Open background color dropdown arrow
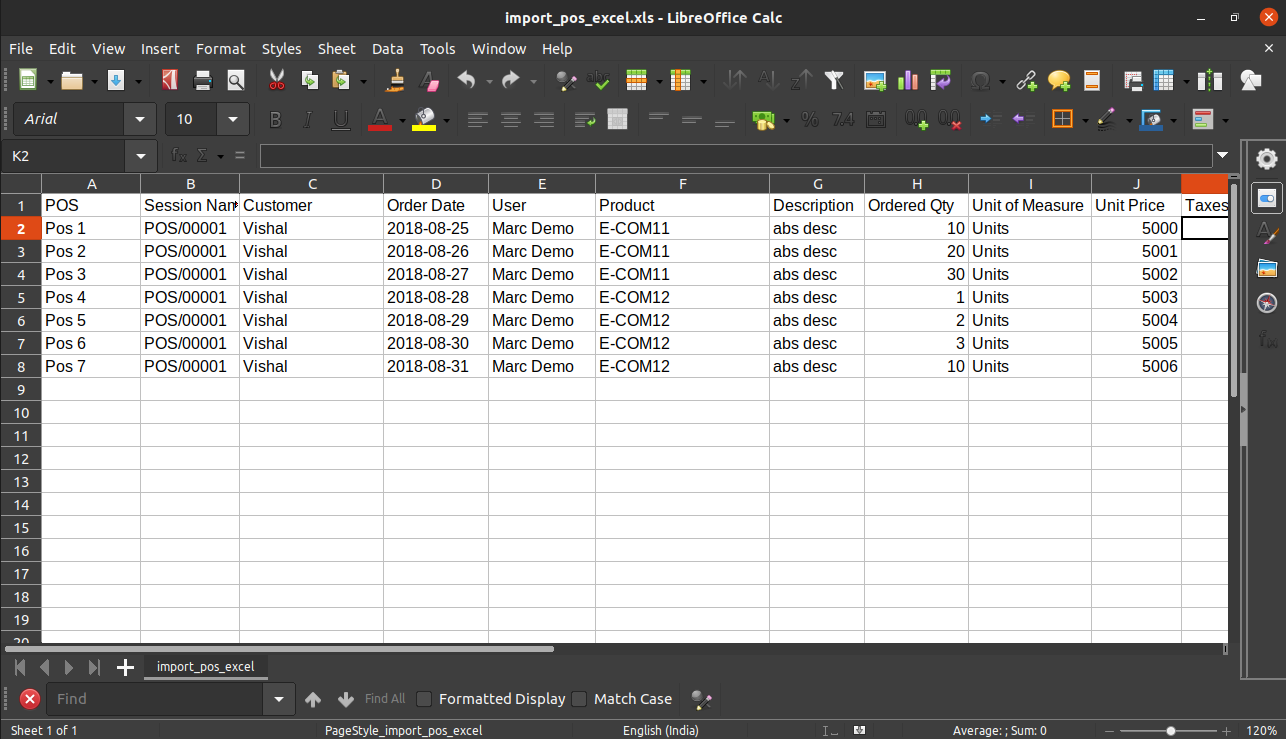The height and width of the screenshot is (739, 1286). (446, 120)
